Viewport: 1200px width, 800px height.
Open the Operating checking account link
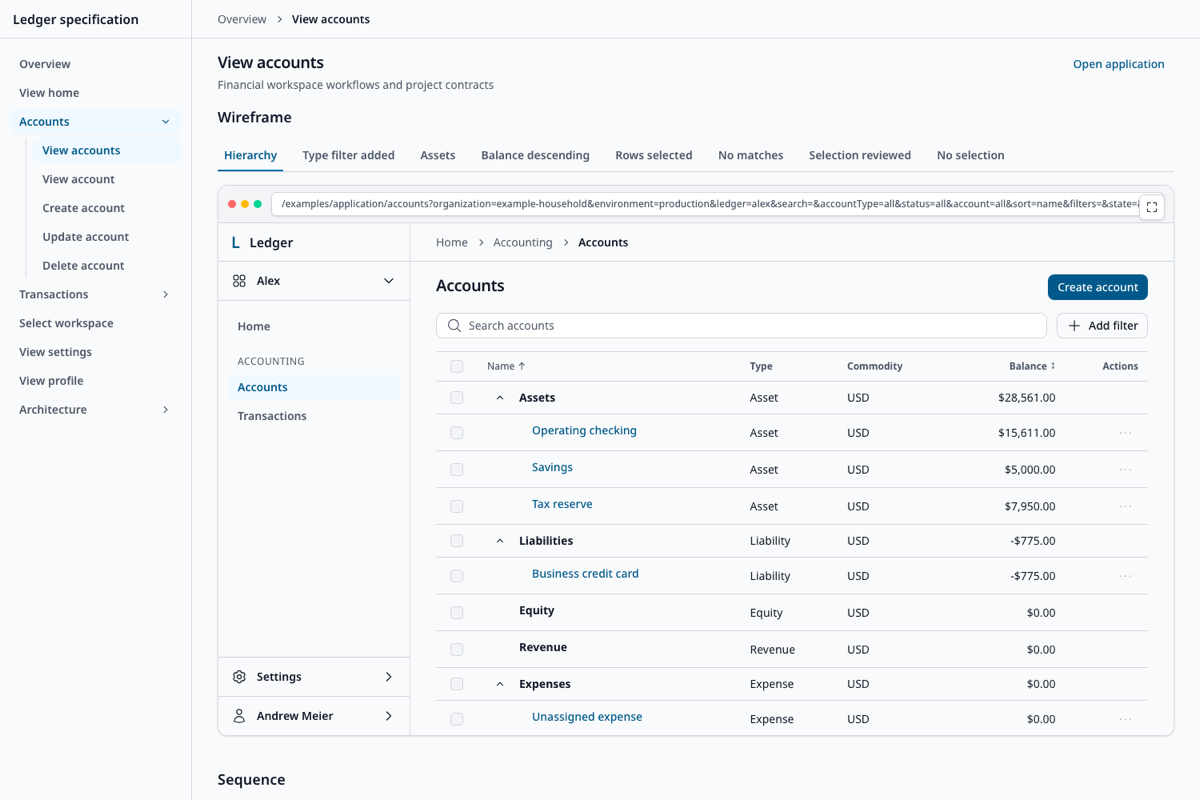click(584, 431)
